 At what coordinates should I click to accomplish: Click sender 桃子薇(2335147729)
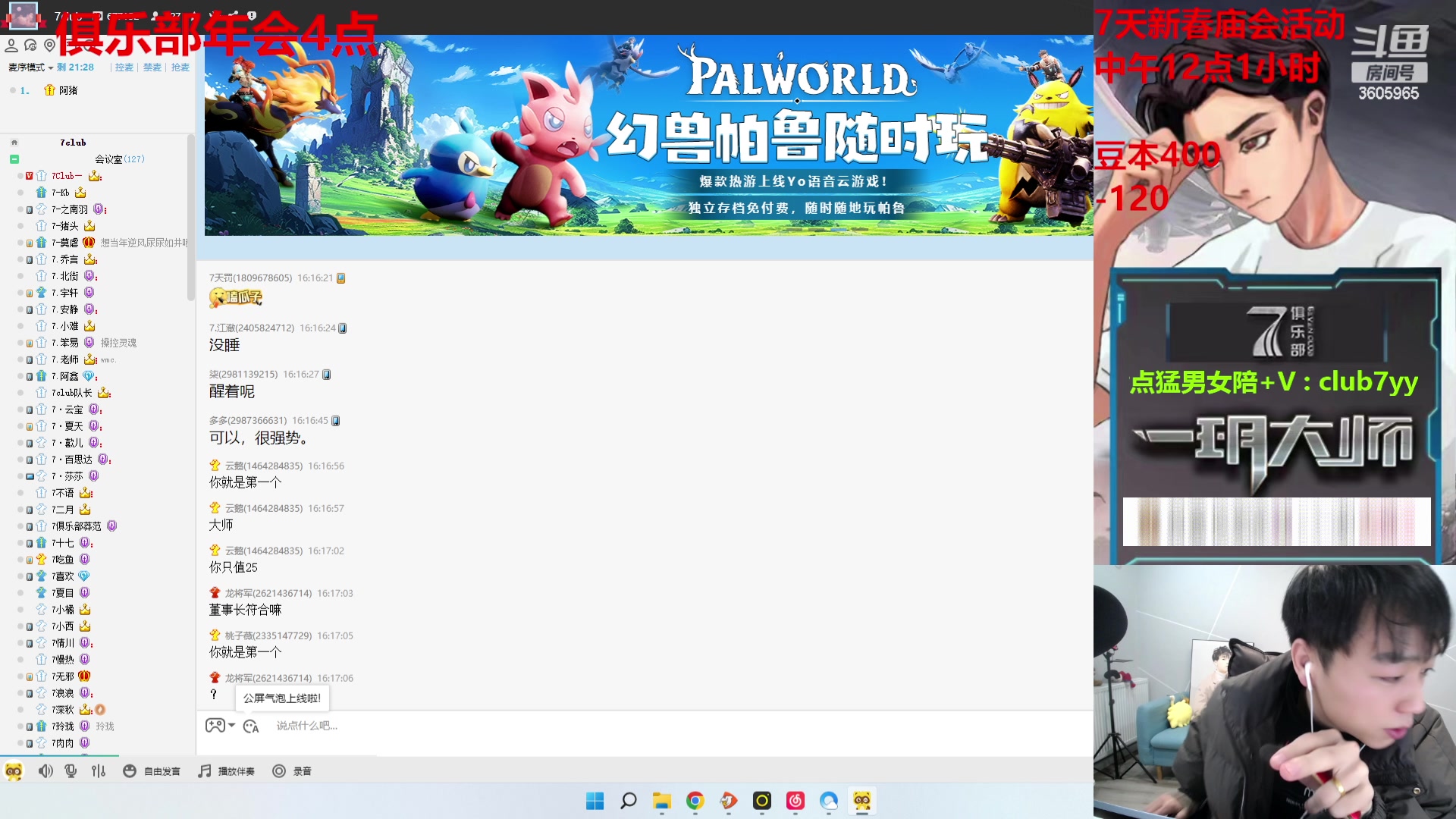point(268,636)
